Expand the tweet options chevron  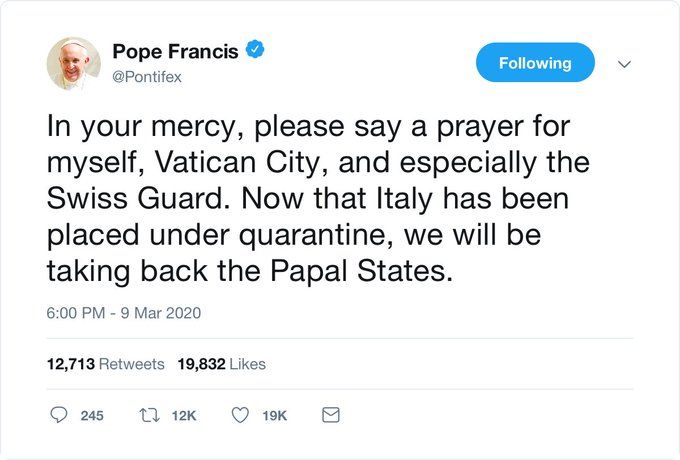pos(625,63)
